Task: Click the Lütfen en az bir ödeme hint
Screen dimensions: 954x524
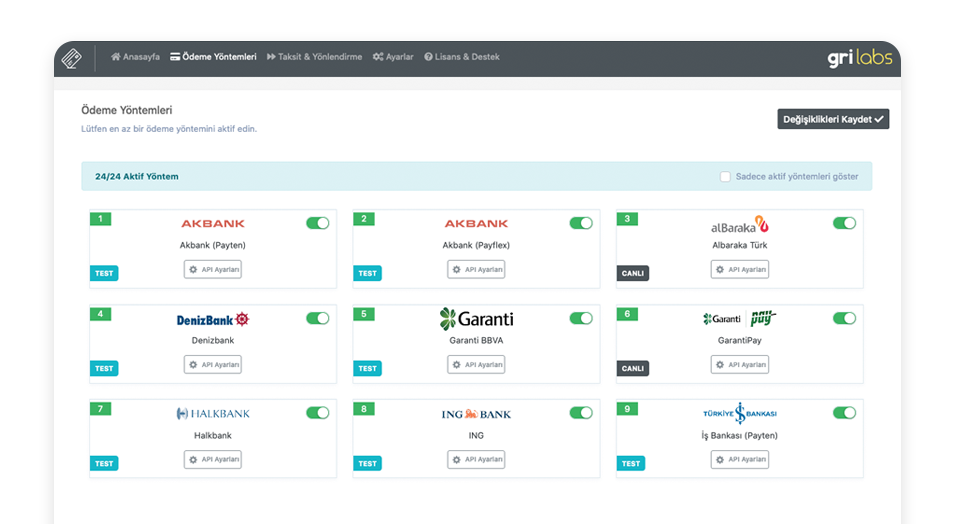Action: [169, 129]
